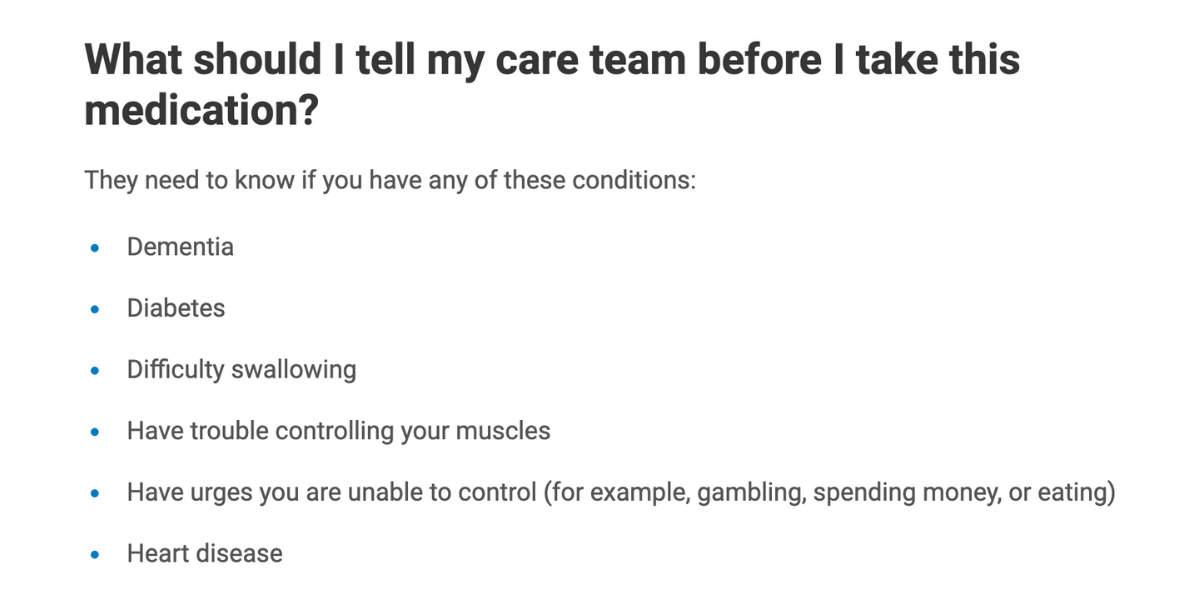Select the Heart disease list item
The image size is (1200, 600).
click(x=204, y=554)
